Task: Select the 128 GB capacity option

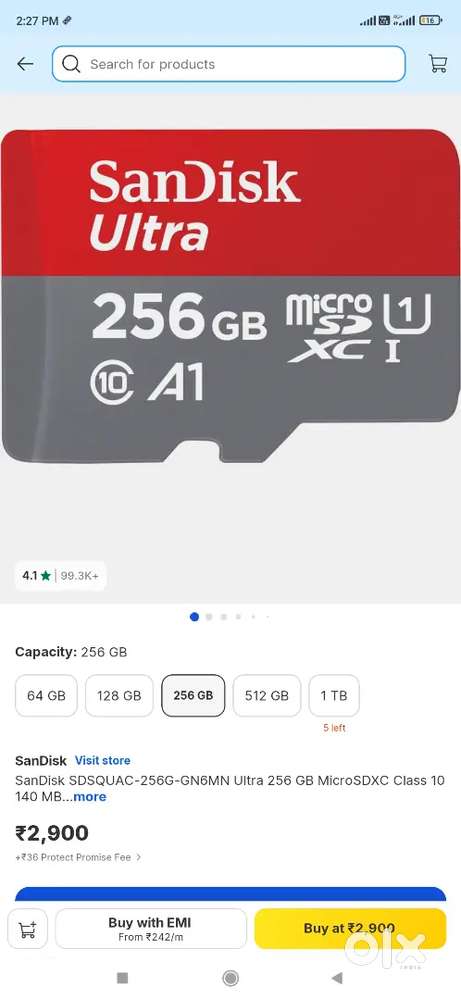Action: (x=119, y=696)
